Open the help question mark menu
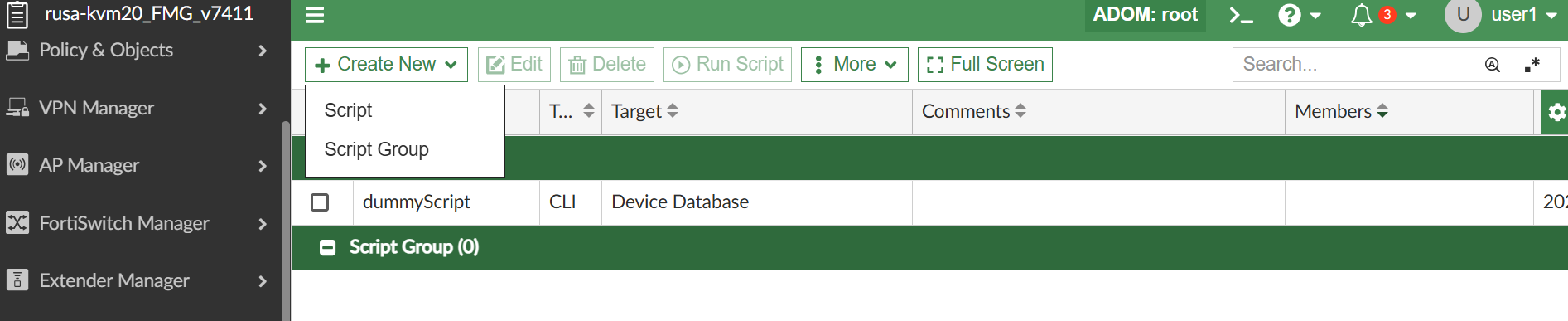The height and width of the screenshot is (321, 1568). tap(1299, 15)
